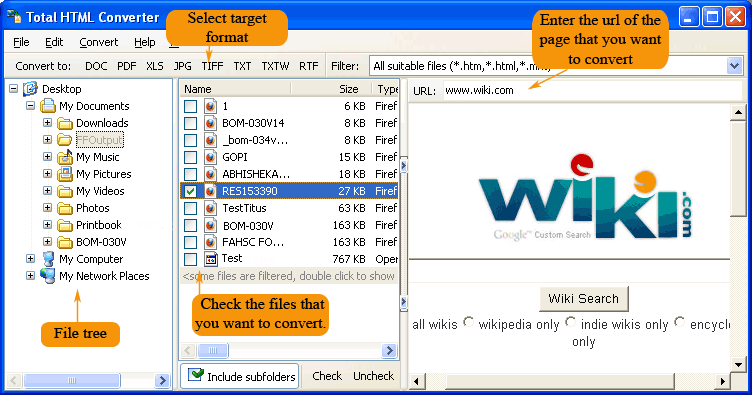Collapse the Desktop tree node
Viewport: 752px width, 395px height.
coord(13,89)
